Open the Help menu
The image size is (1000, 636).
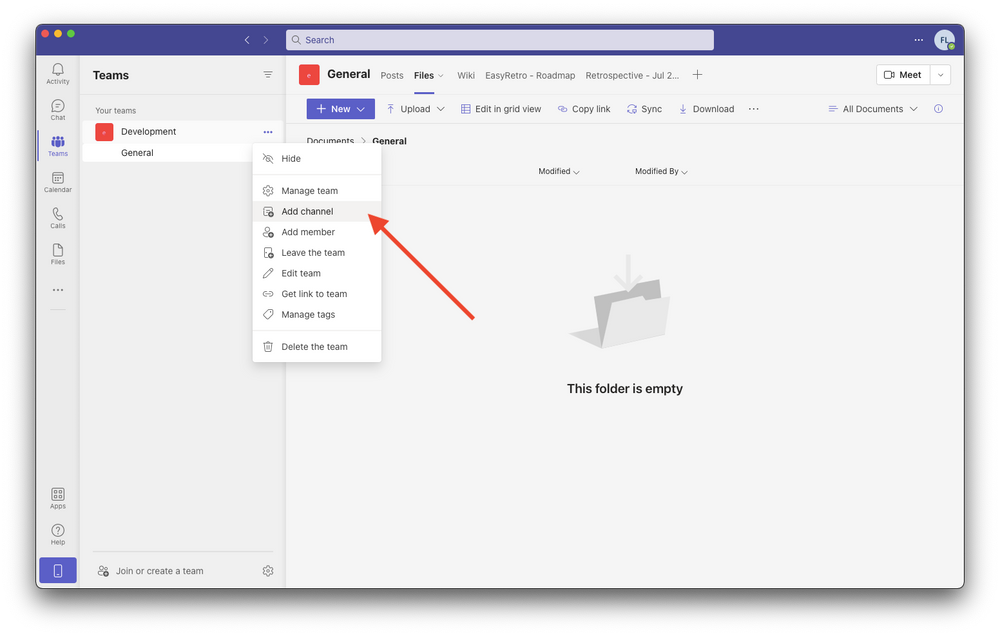(57, 535)
